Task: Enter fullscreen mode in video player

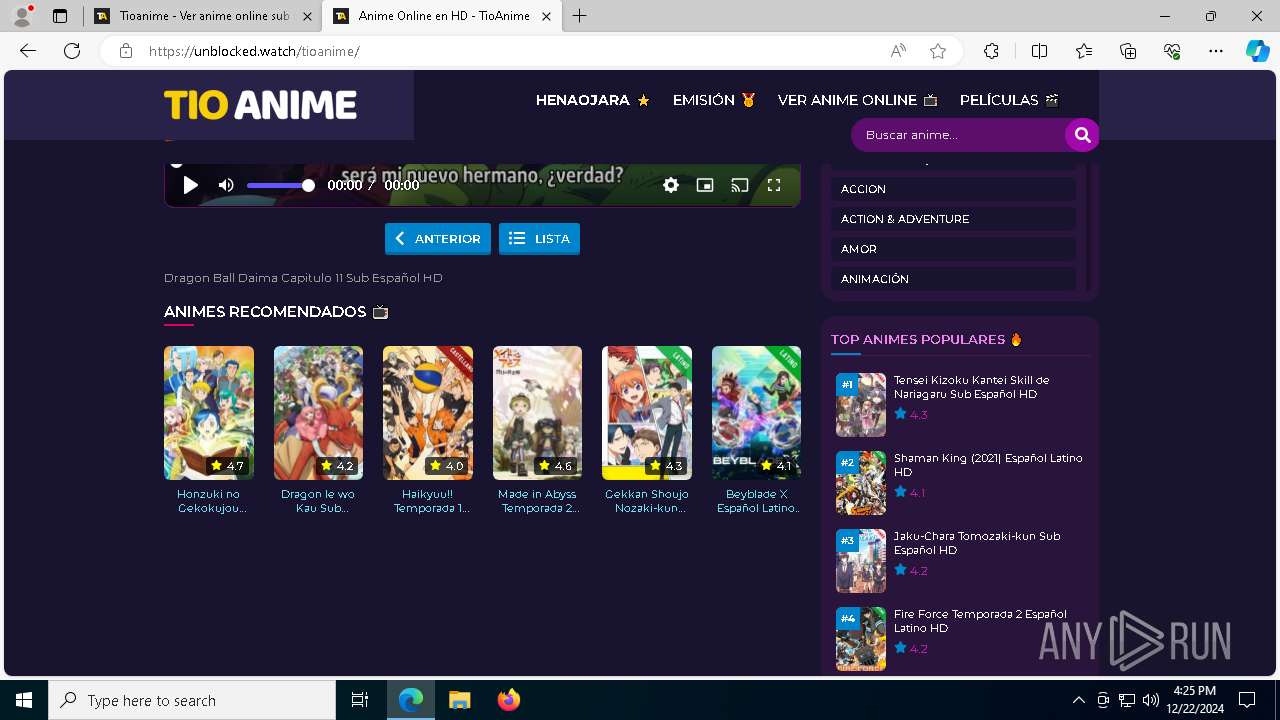Action: coord(773,185)
